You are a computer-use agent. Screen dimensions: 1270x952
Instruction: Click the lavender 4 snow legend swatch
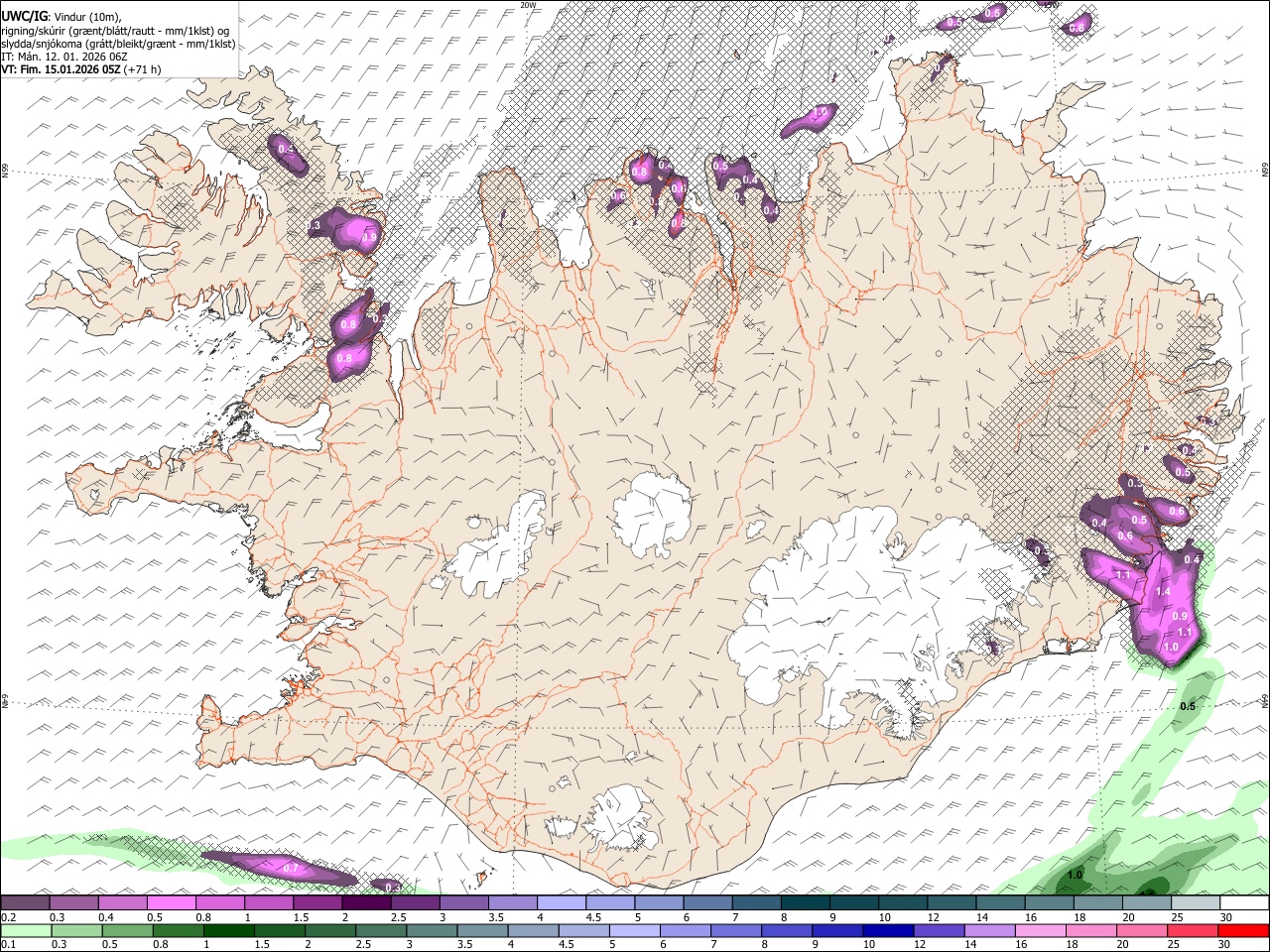coord(562,902)
